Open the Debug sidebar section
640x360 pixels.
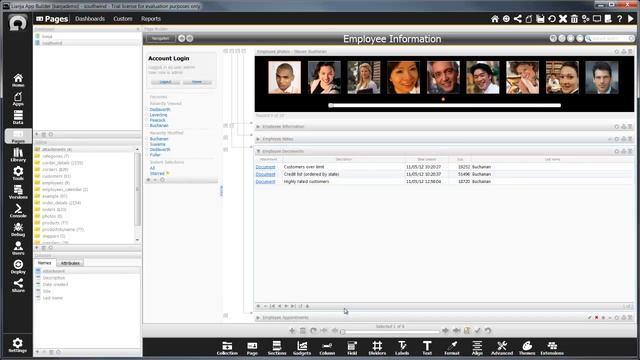point(18,230)
